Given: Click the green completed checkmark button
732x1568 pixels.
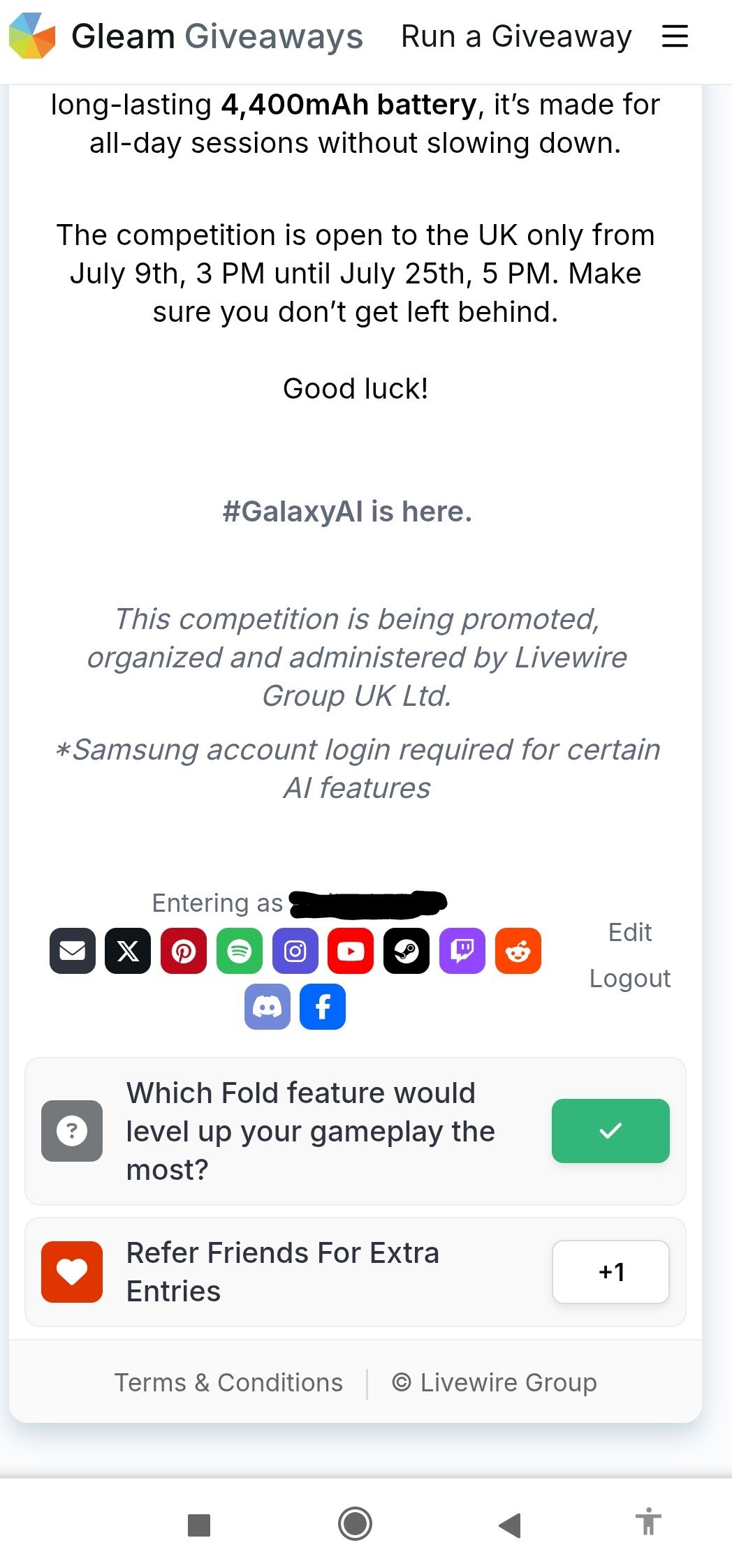Looking at the screenshot, I should [610, 1131].
